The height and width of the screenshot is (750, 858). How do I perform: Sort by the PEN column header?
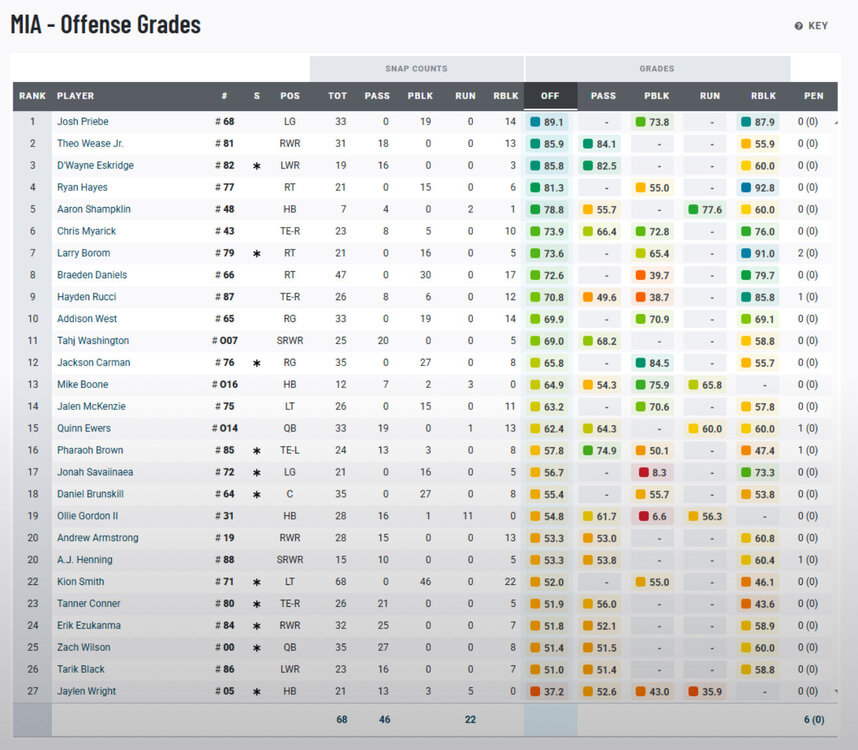point(813,96)
